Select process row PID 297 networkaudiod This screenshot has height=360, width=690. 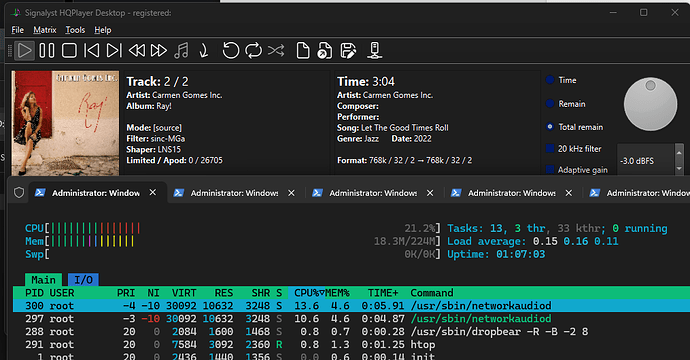[351, 318]
